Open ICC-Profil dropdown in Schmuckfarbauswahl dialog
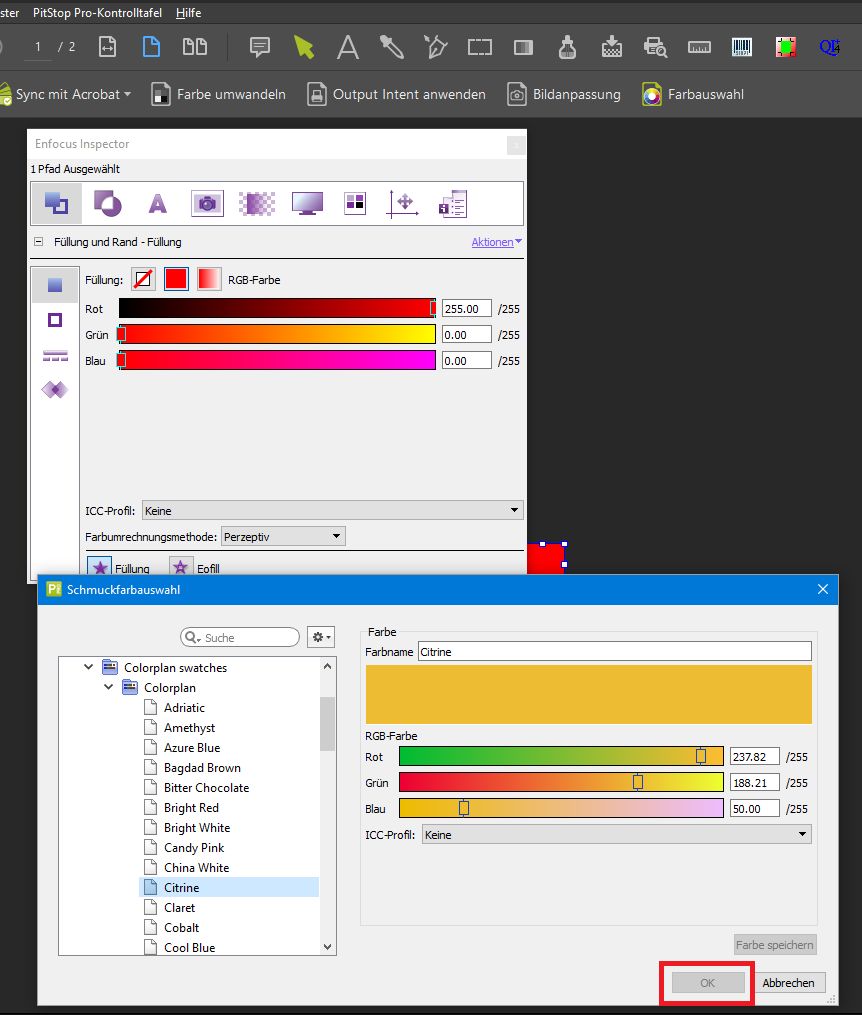The height and width of the screenshot is (1015, 862). tap(616, 834)
